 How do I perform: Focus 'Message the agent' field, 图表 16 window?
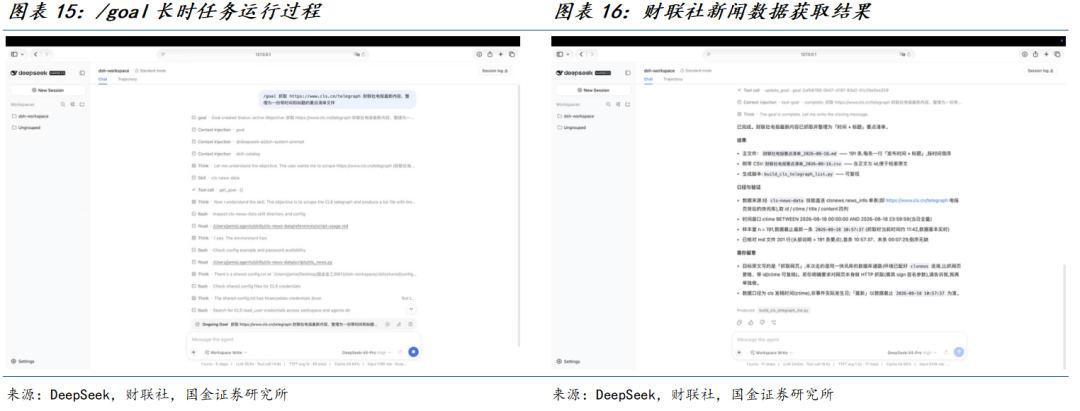[849, 339]
